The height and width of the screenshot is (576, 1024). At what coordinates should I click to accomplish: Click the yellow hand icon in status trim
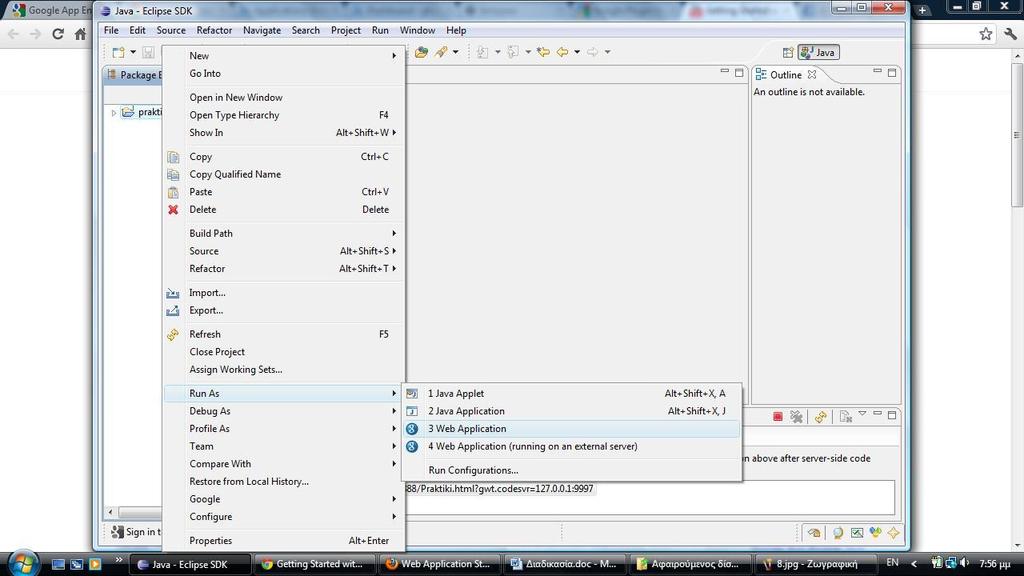pyautogui.click(x=814, y=533)
